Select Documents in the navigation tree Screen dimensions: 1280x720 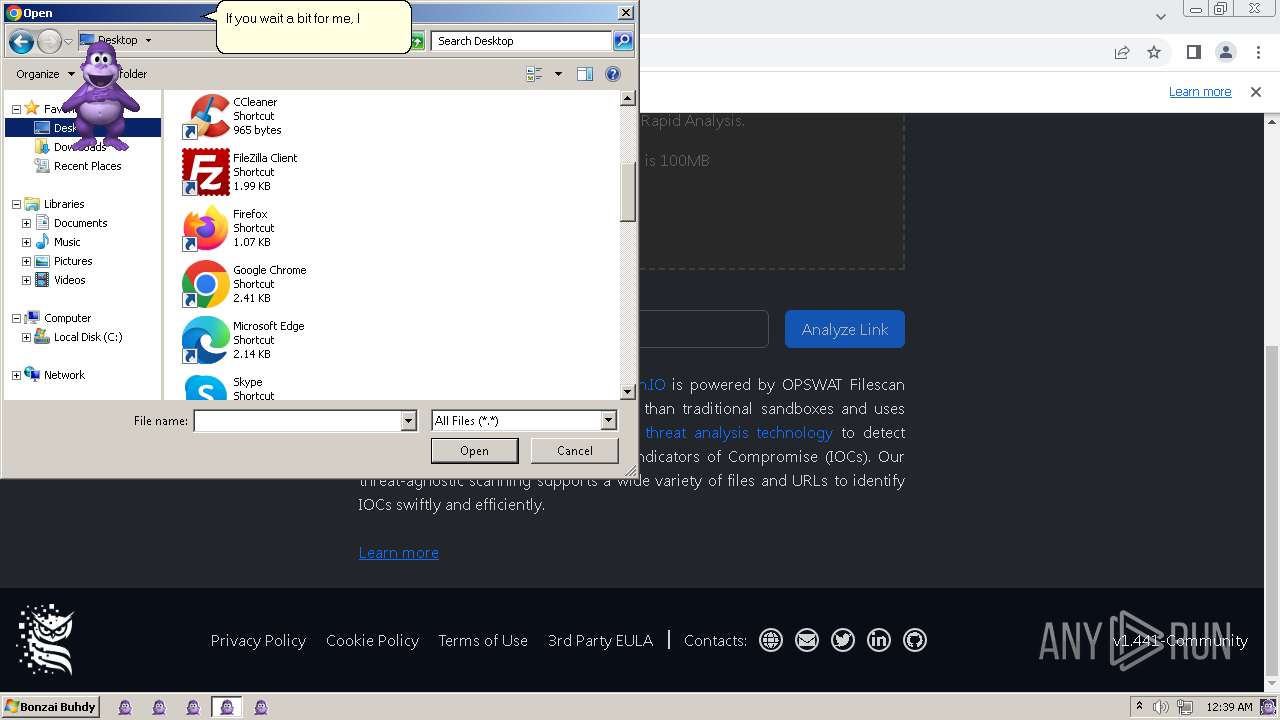point(80,223)
